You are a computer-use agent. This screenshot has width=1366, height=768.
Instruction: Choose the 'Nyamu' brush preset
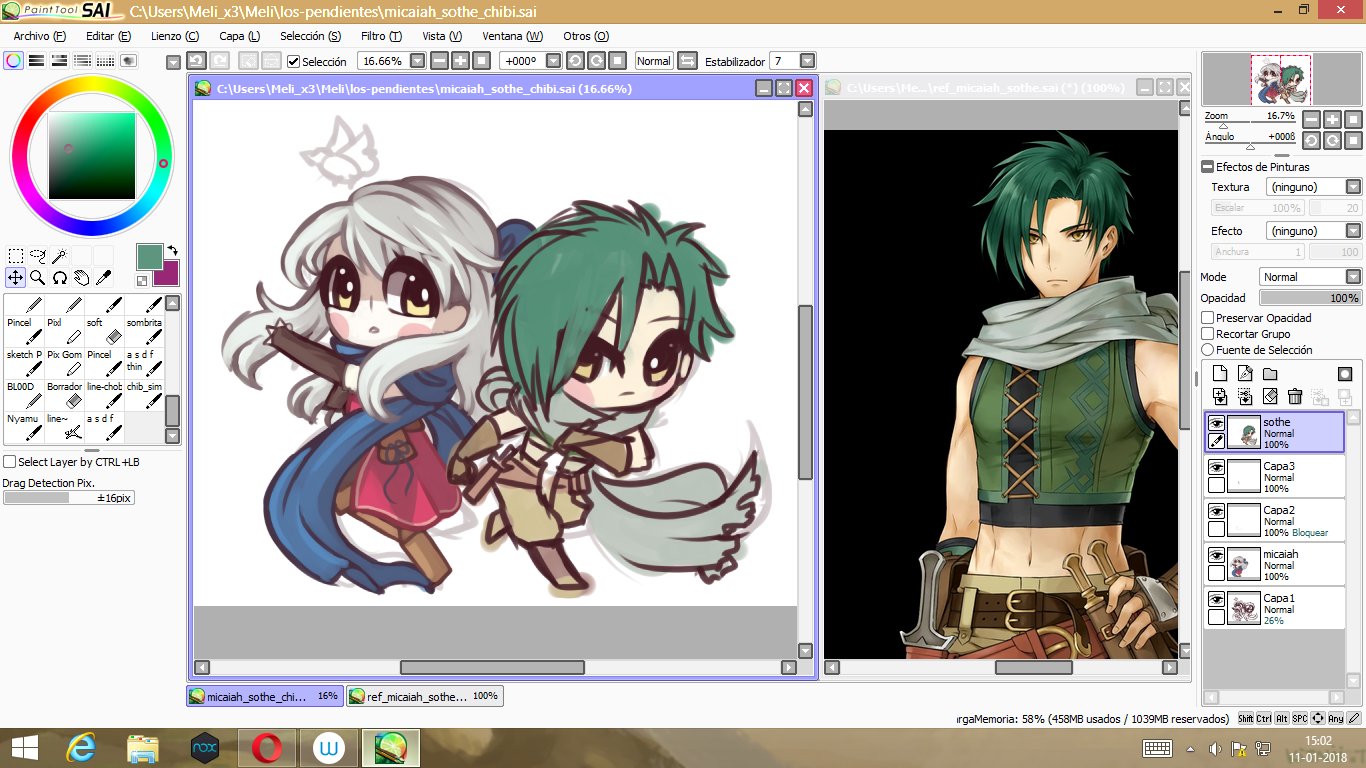[x=24, y=425]
